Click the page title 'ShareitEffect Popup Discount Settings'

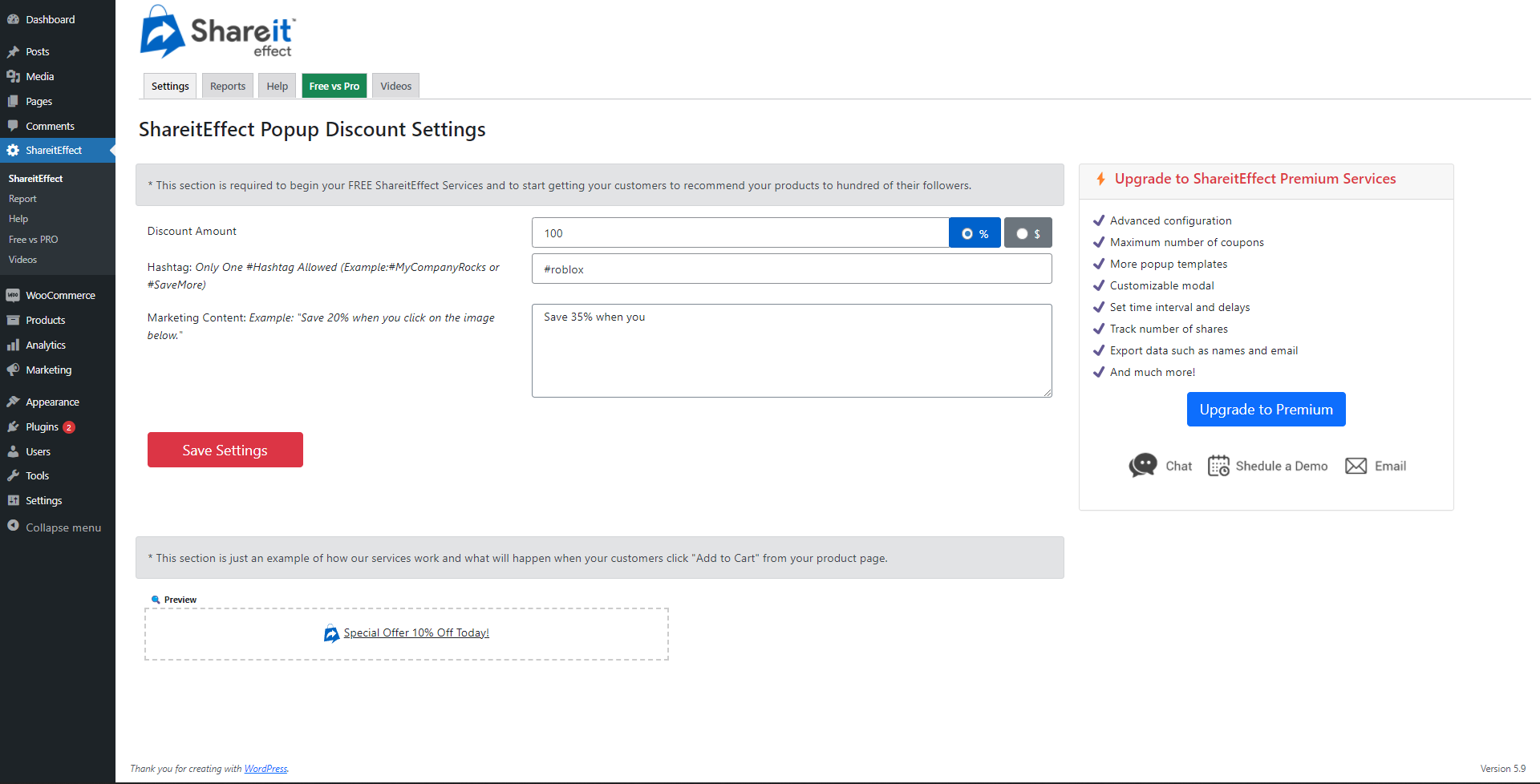point(312,129)
